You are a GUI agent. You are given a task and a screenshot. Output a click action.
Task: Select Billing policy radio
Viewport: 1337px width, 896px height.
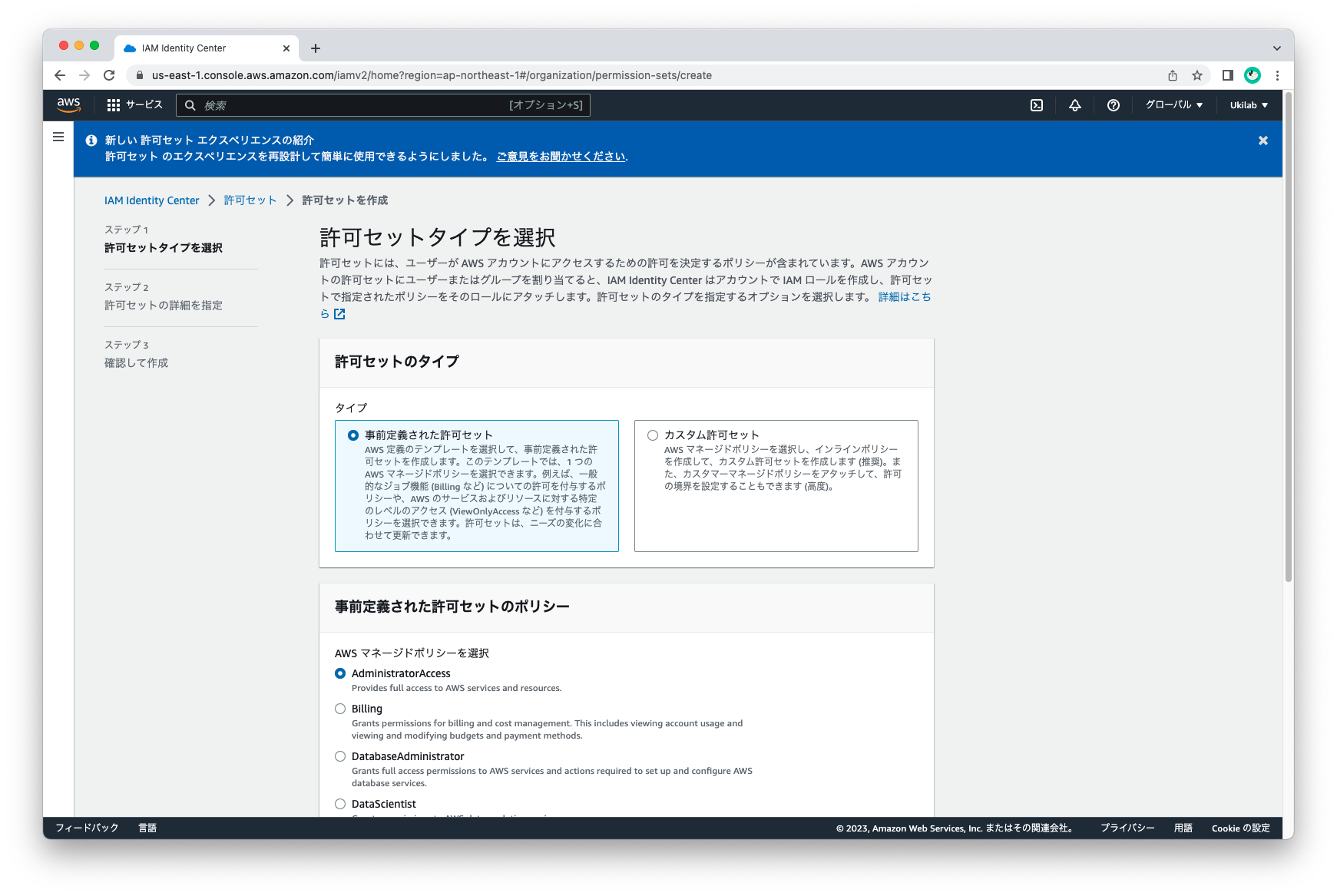(340, 709)
